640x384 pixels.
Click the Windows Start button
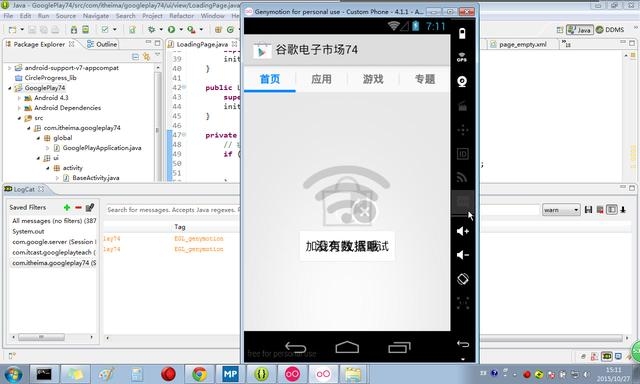click(14, 374)
